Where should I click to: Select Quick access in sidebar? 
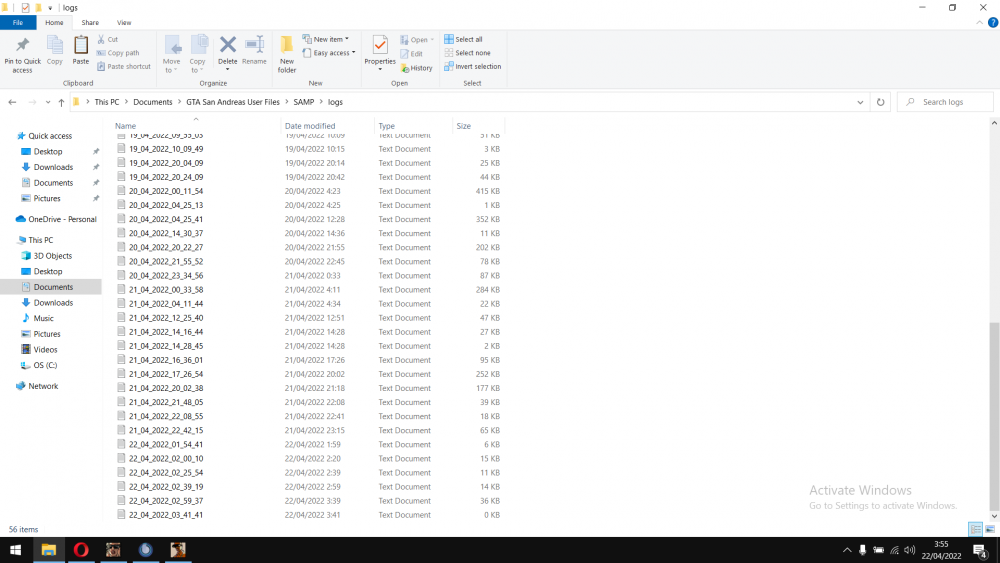click(50, 136)
